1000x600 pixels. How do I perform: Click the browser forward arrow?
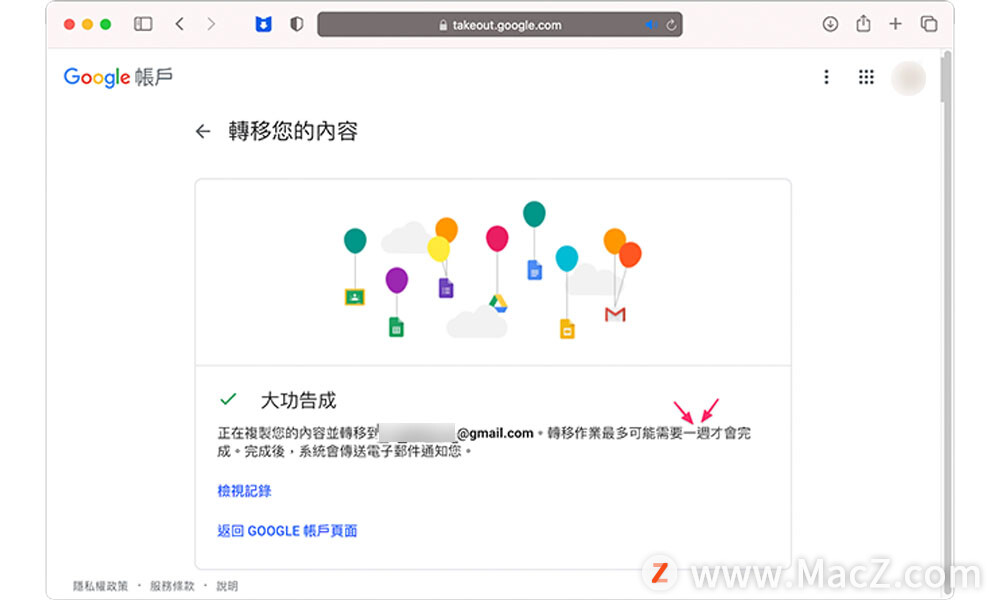[x=211, y=24]
